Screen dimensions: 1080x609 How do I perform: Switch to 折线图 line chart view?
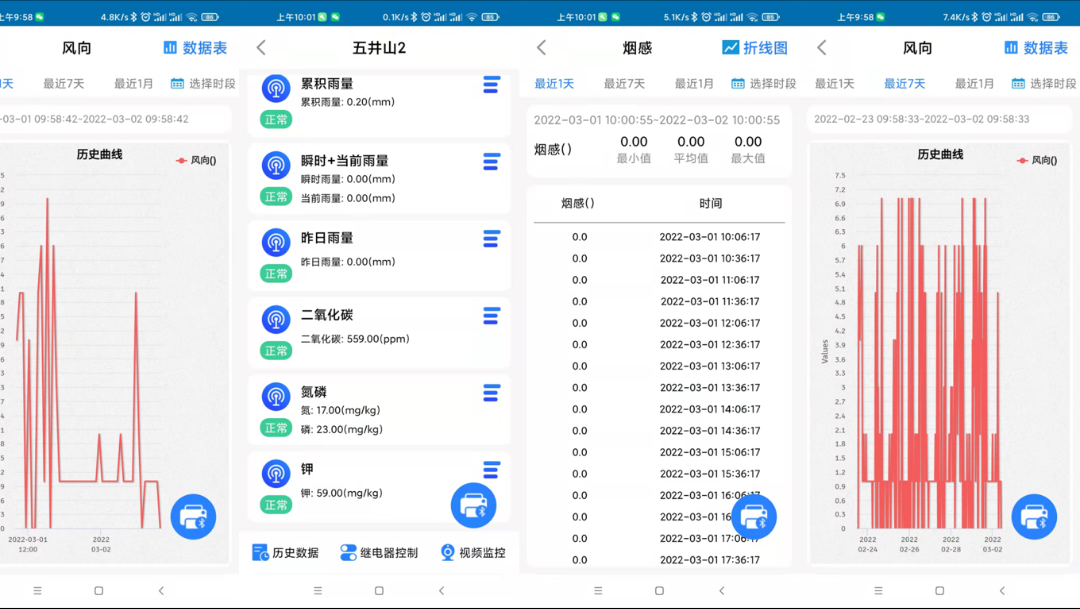pyautogui.click(x=755, y=48)
